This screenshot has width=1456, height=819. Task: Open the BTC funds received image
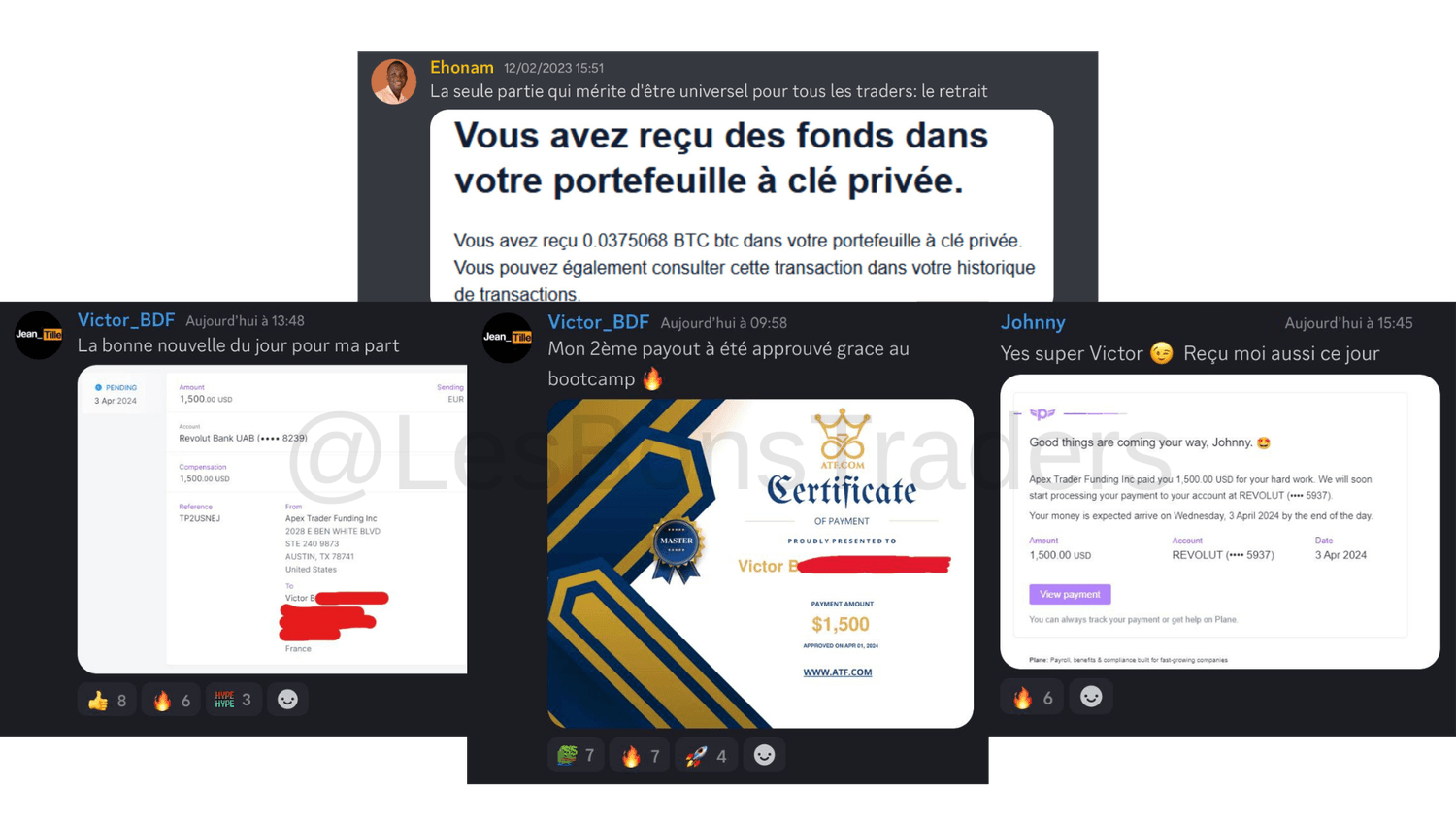point(742,206)
